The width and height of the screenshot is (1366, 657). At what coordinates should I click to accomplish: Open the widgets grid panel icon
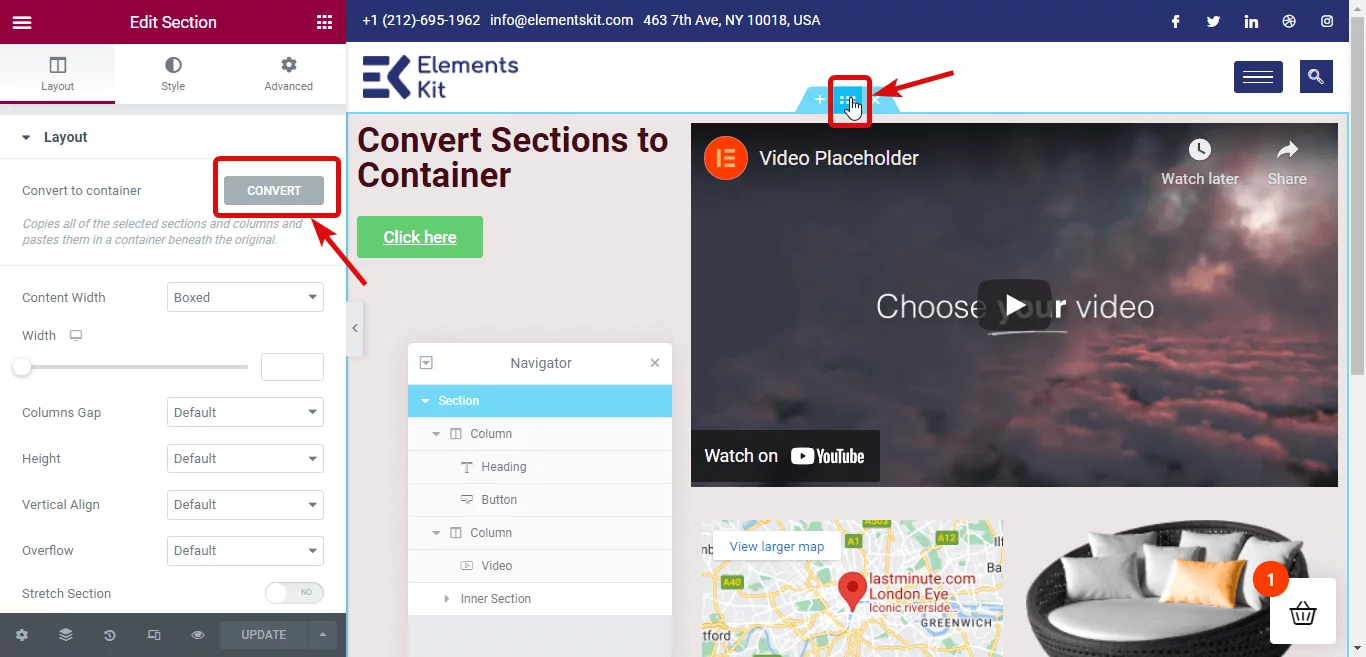pyautogui.click(x=324, y=22)
